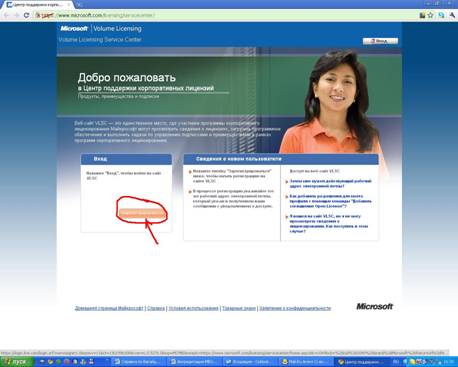Click the orange login button in the Вход panel
This screenshot has height=367, width=458.
click(142, 213)
